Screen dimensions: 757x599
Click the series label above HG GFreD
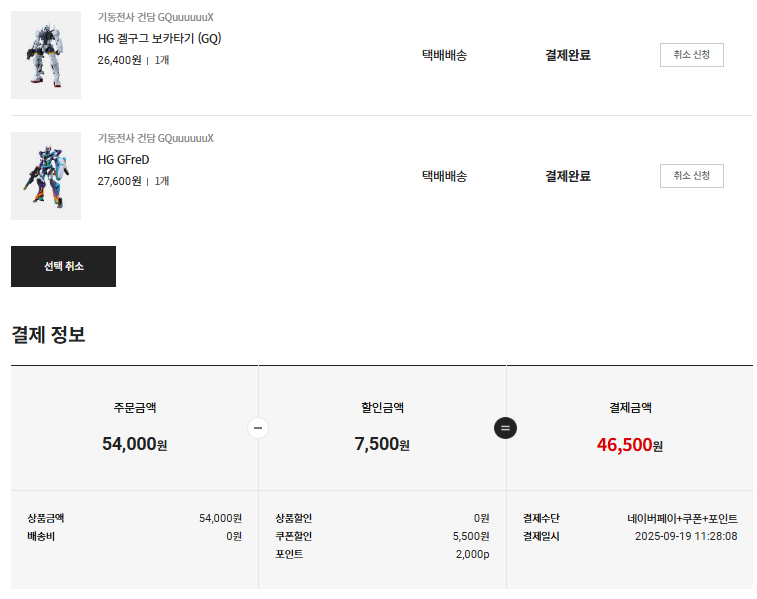pos(155,138)
